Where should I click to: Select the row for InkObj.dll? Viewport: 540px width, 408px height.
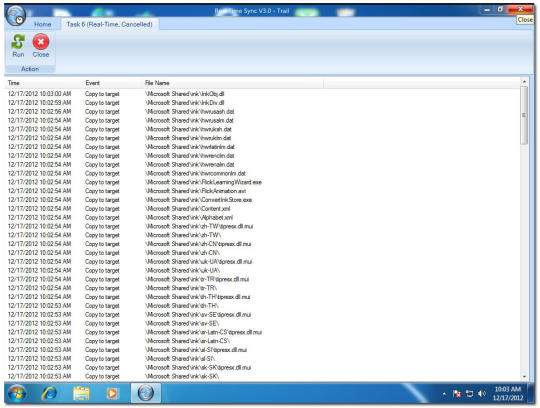coord(263,94)
